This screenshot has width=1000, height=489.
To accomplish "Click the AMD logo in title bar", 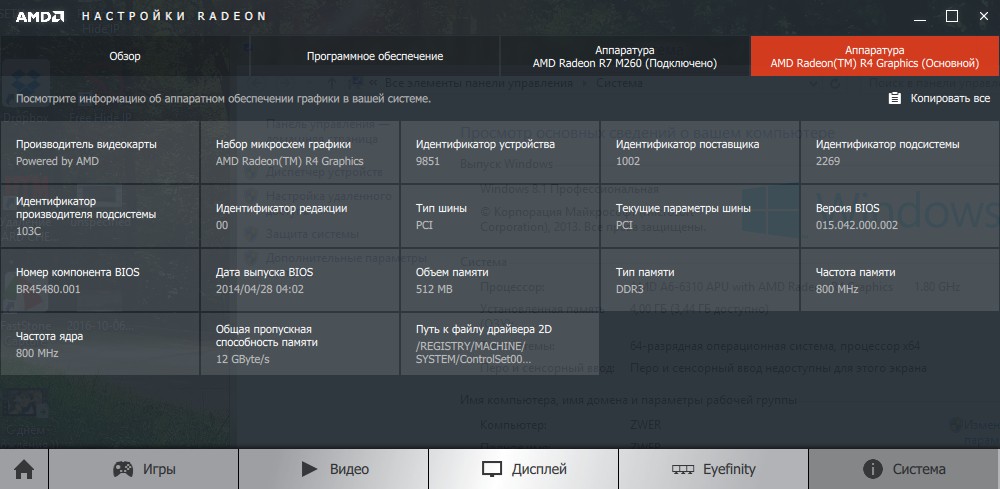I will [x=40, y=16].
